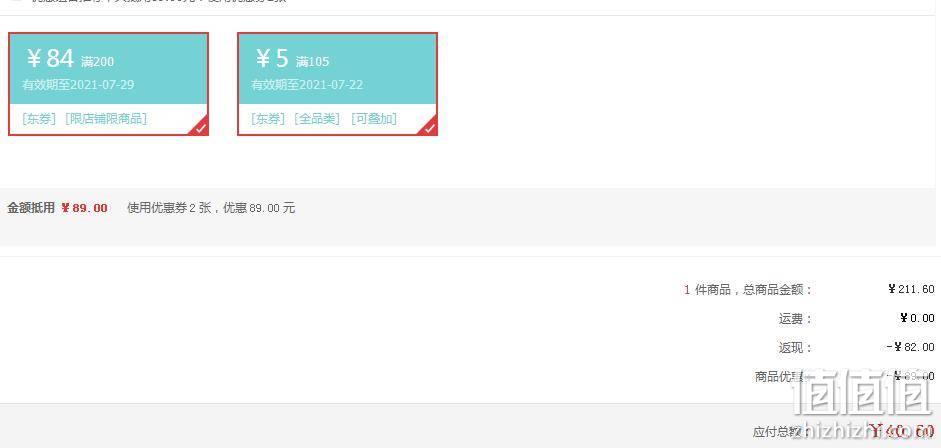Click the 东券 tag on the ¥5 coupon
This screenshot has height=448, width=941.
pos(268,119)
